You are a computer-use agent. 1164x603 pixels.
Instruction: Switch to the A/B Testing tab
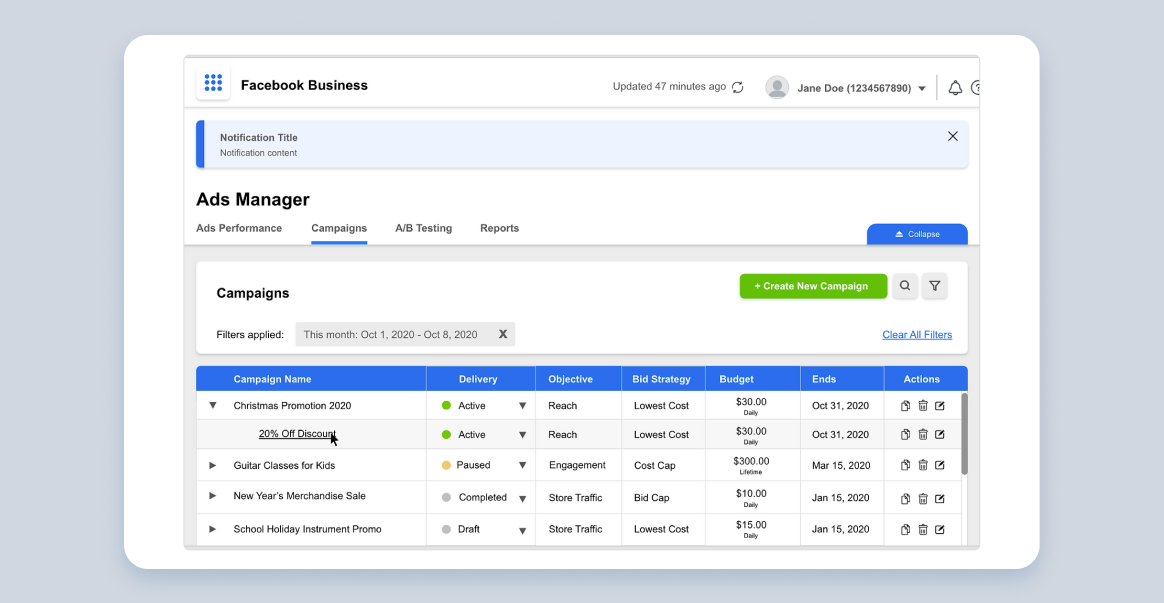pos(423,228)
